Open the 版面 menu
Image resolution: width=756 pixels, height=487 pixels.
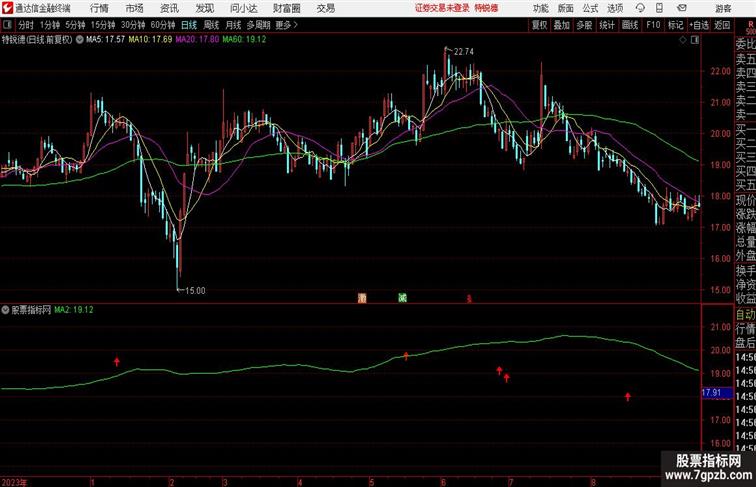click(x=566, y=8)
